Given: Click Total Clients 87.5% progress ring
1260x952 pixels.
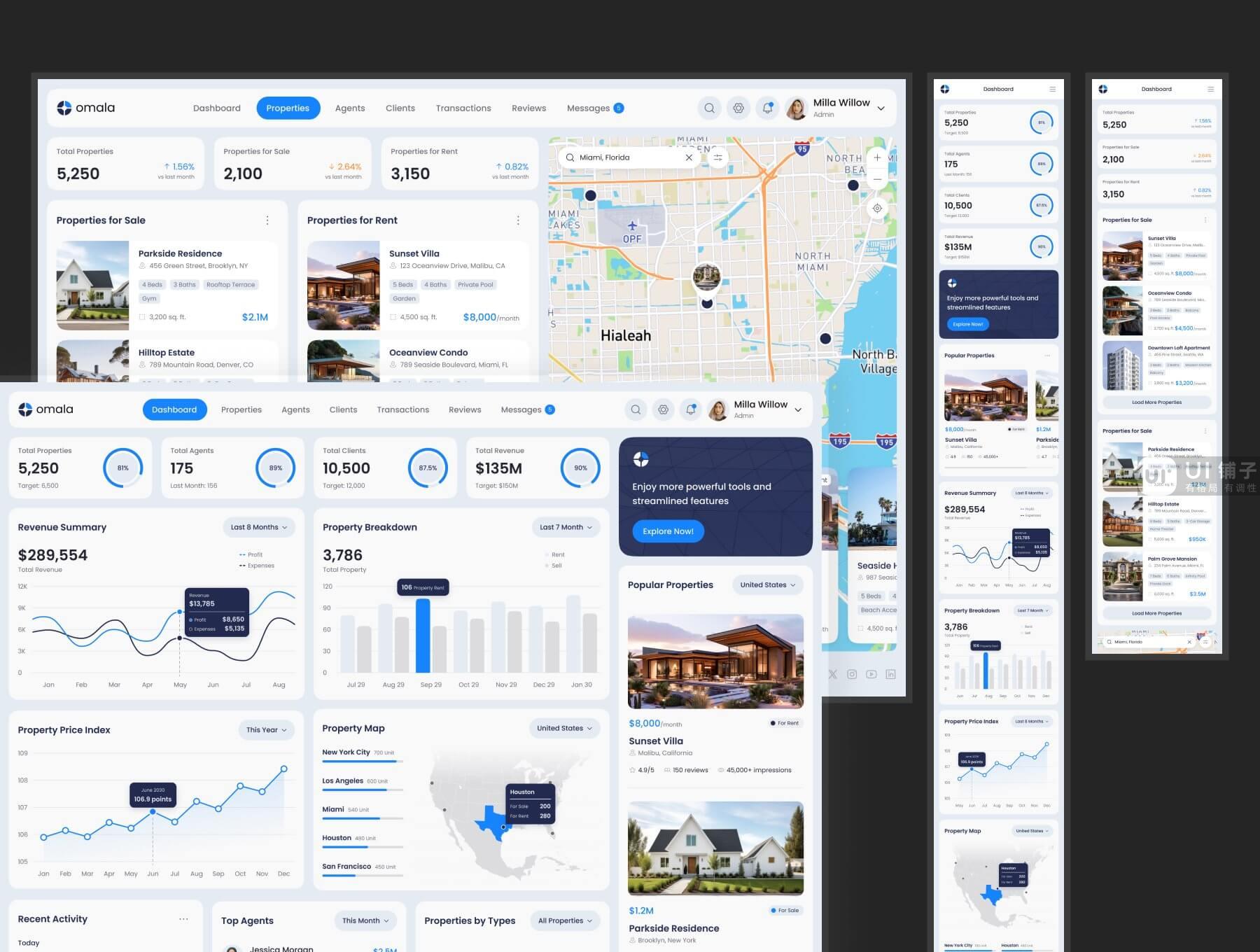Looking at the screenshot, I should point(428,468).
